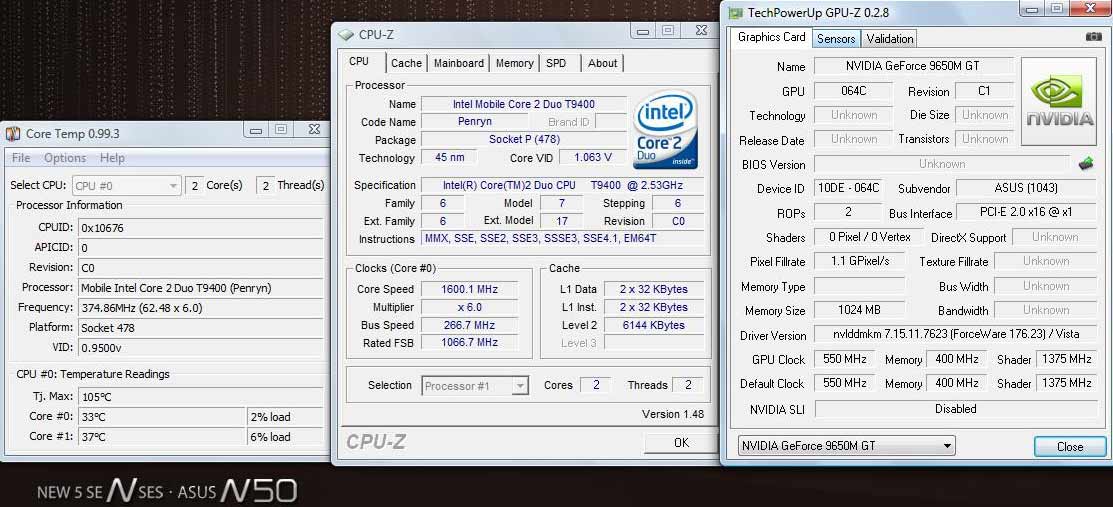
Task: Click the 2% load cell for Core #0
Action: point(285,417)
